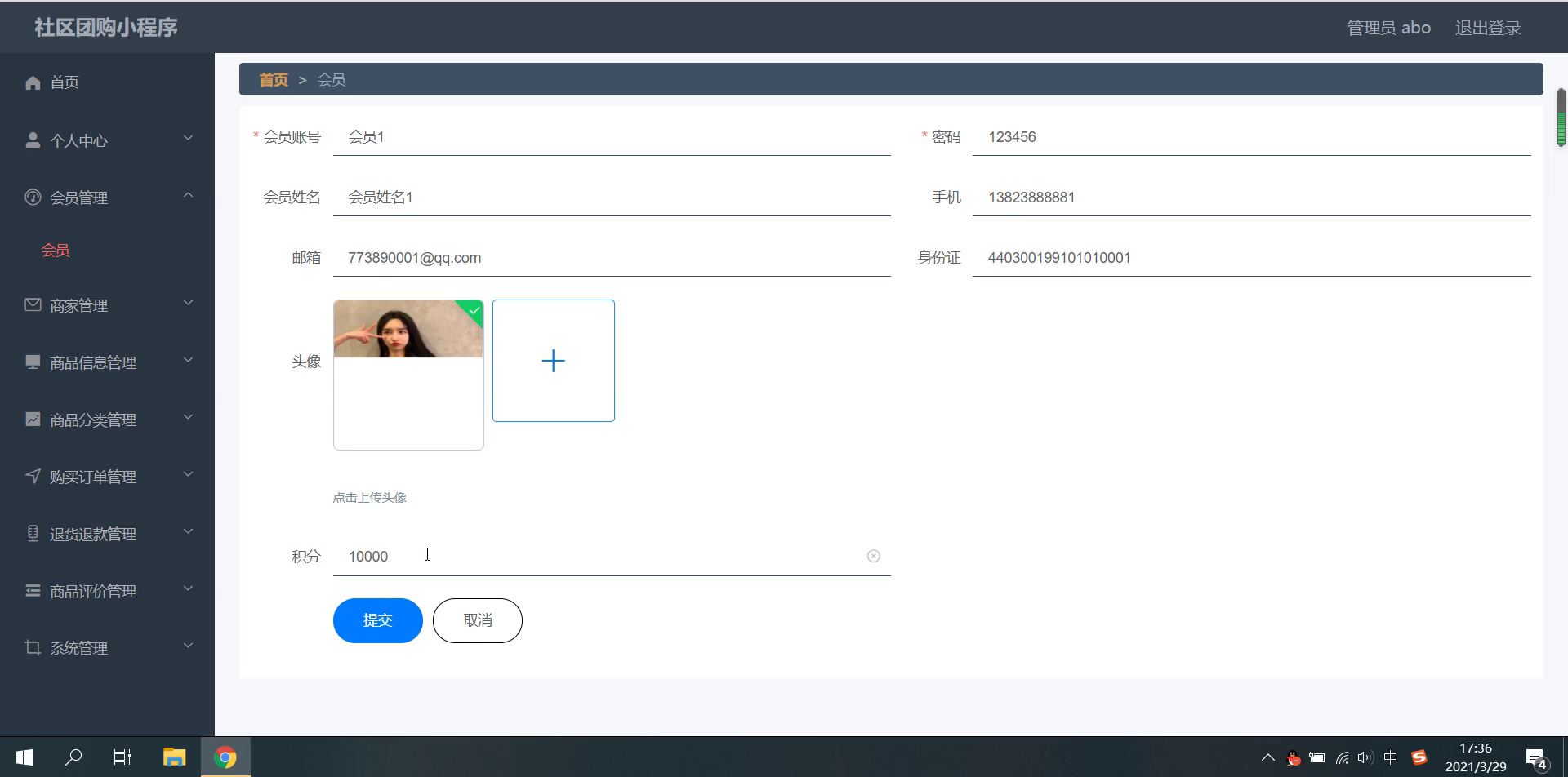The height and width of the screenshot is (777, 1568).
Task: Click the person icon for 个人中心
Action: pyautogui.click(x=33, y=140)
